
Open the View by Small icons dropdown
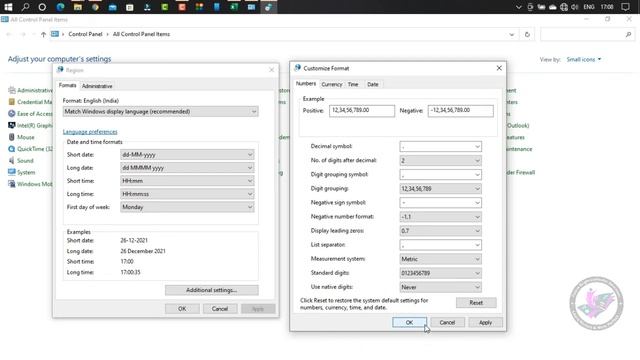(584, 60)
